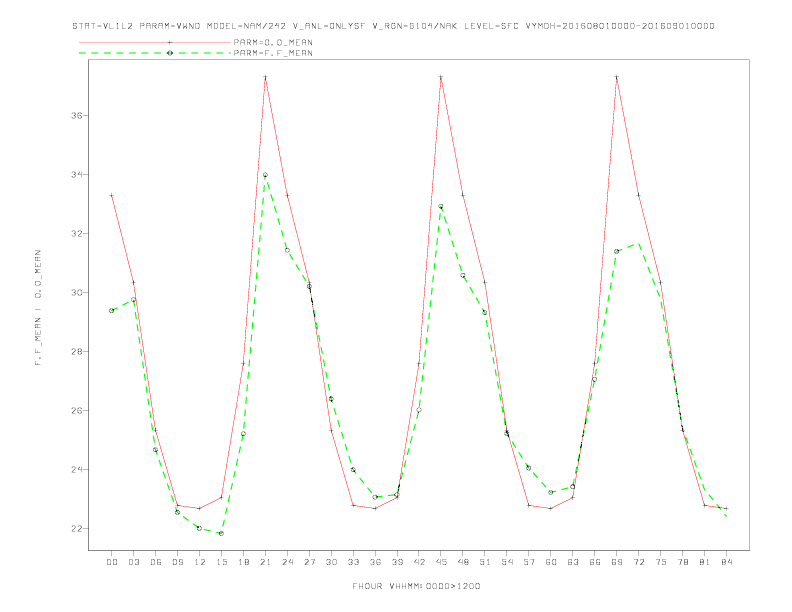Click the y-axis tick label 36

[77, 116]
